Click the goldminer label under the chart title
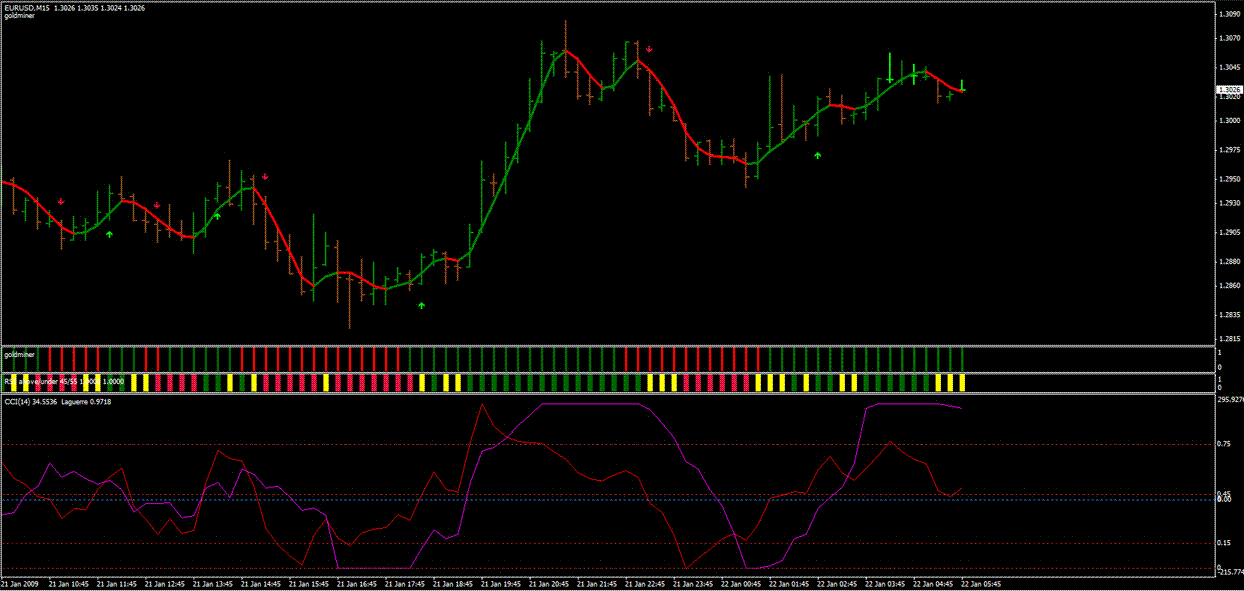Image resolution: width=1244 pixels, height=591 pixels. point(20,17)
